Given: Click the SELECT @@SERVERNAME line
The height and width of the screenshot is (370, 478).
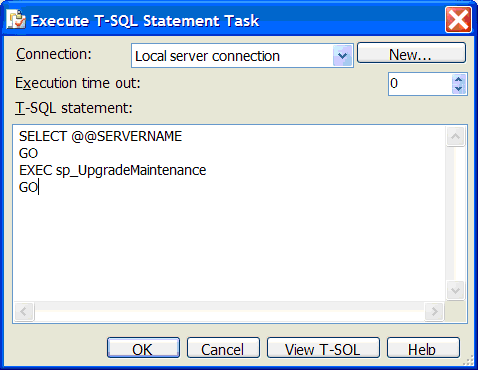Looking at the screenshot, I should point(100,136).
